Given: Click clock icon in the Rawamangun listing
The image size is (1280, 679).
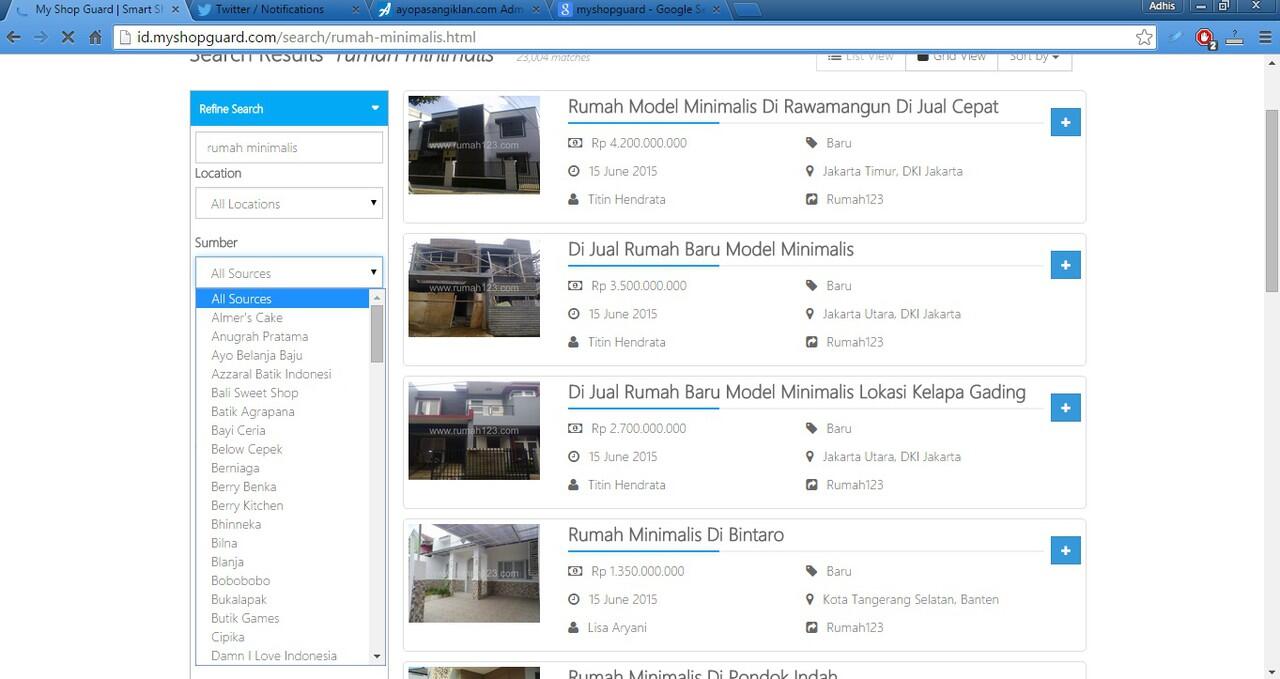Looking at the screenshot, I should [x=574, y=171].
